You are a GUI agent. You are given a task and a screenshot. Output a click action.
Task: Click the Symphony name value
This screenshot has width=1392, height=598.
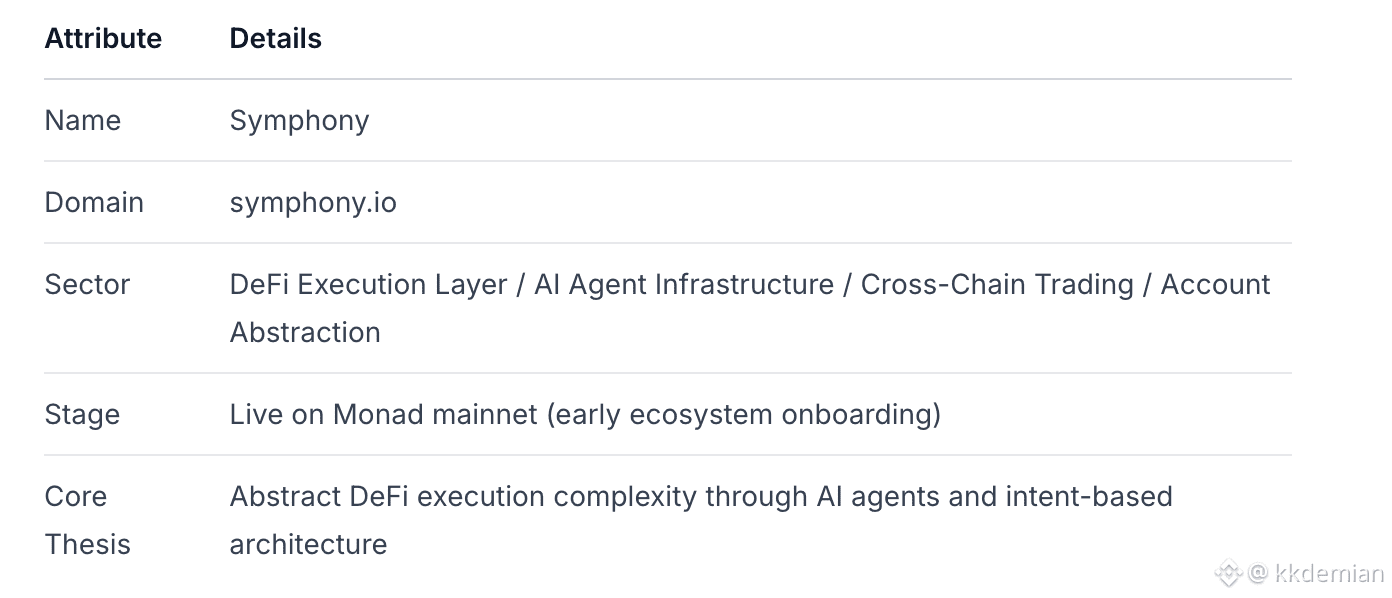[299, 120]
